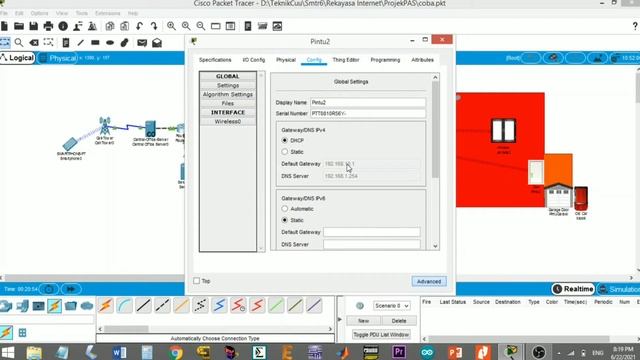Click the config panel vertical scrollbar
The image size is (640, 360).
tap(435, 129)
